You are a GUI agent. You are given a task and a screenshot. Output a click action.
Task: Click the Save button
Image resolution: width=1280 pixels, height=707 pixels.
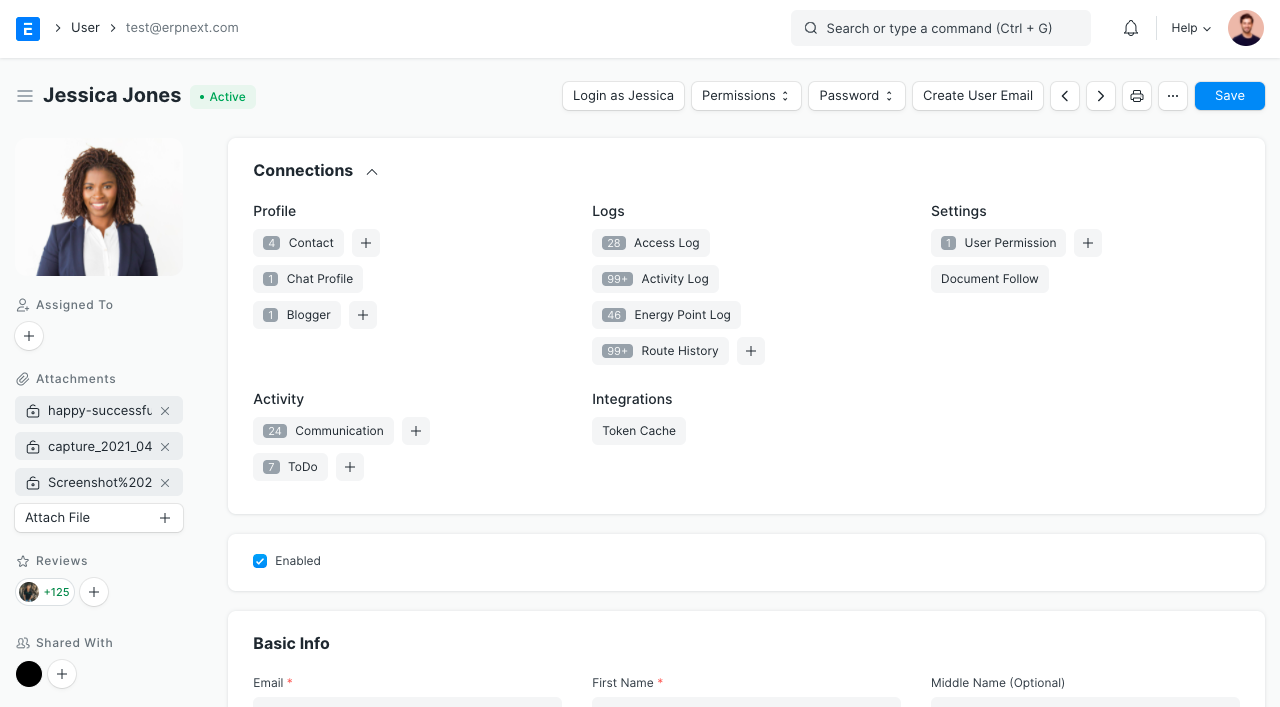coord(1229,95)
